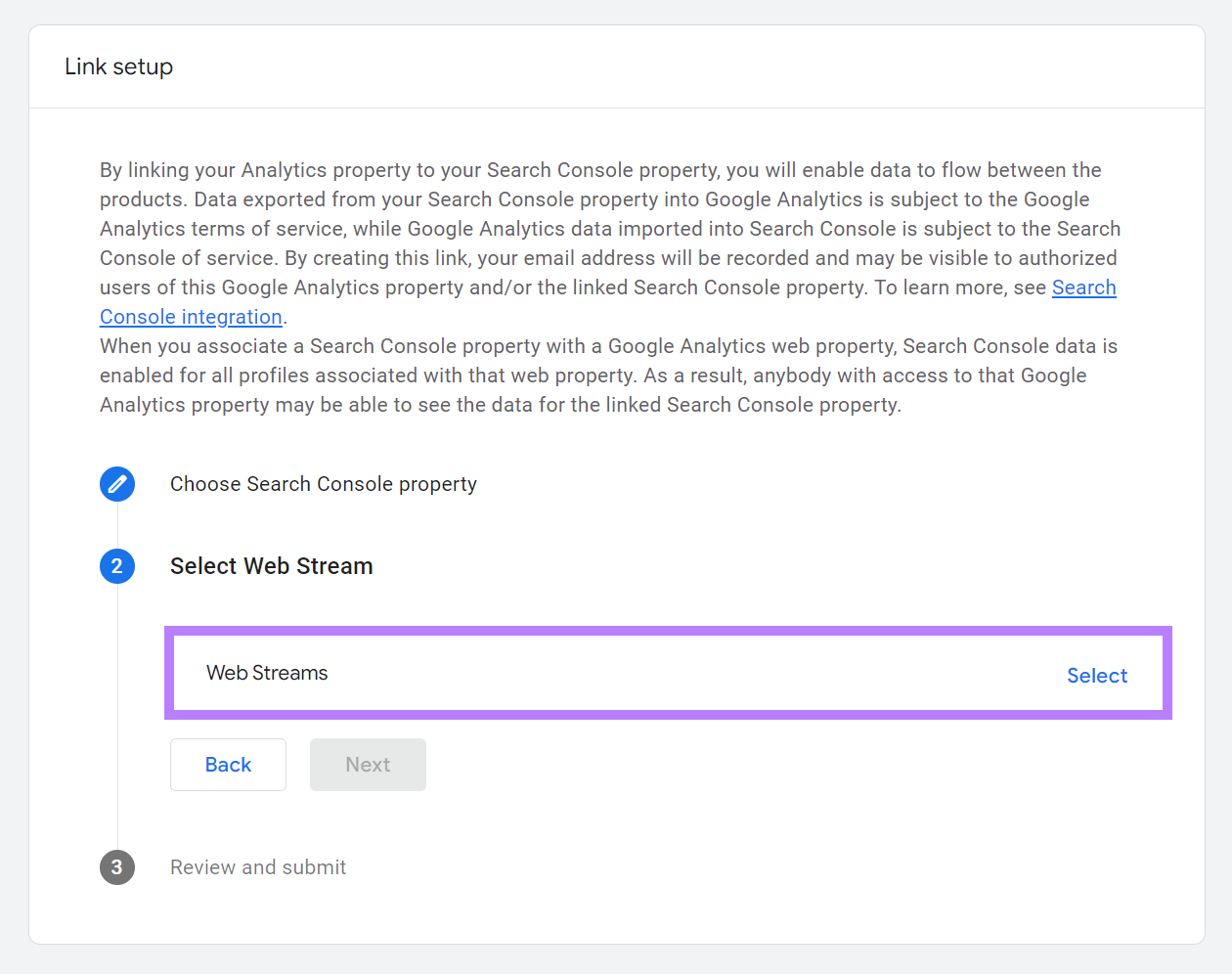
Task: Open the Choose Search Console property step
Action: [323, 484]
